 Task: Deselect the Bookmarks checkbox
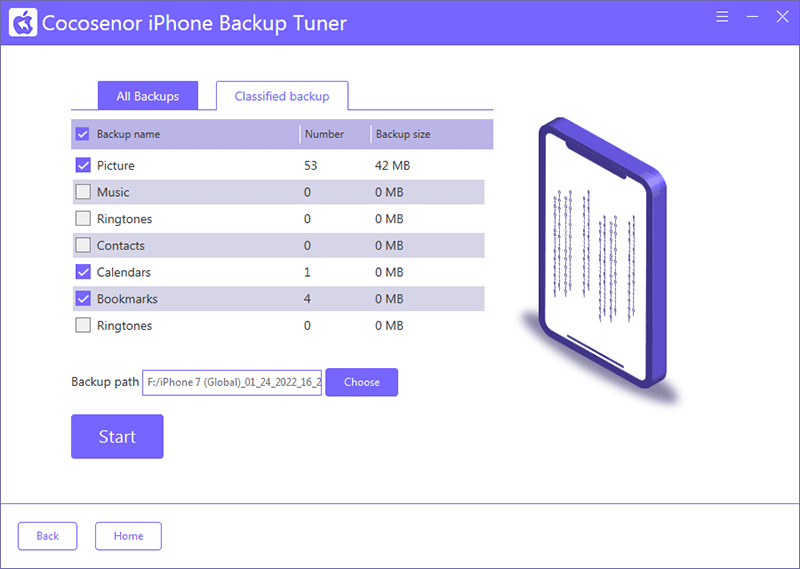point(83,299)
